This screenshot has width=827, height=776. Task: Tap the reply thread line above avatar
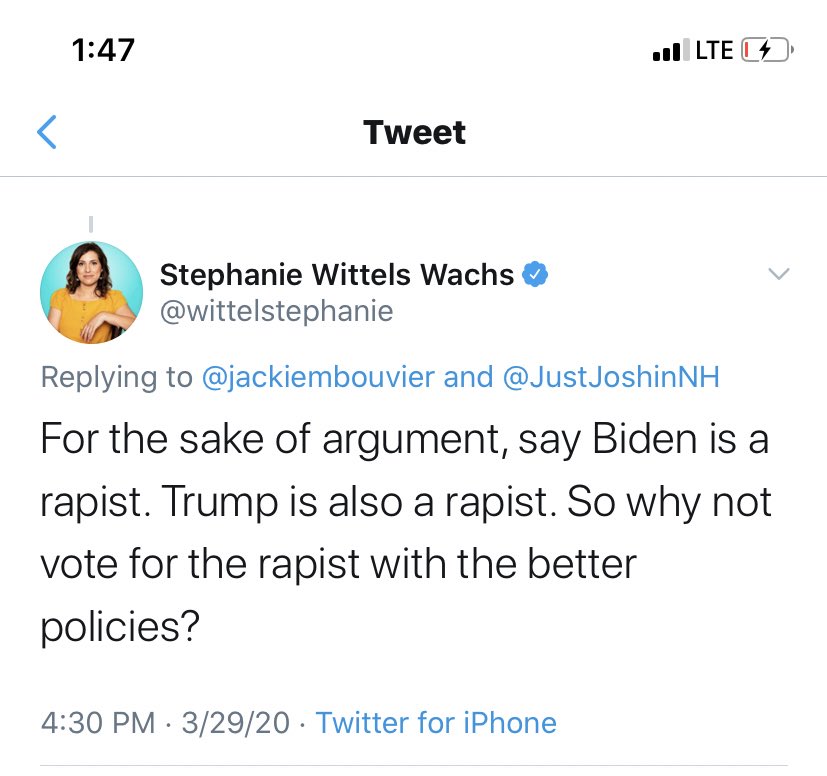91,224
